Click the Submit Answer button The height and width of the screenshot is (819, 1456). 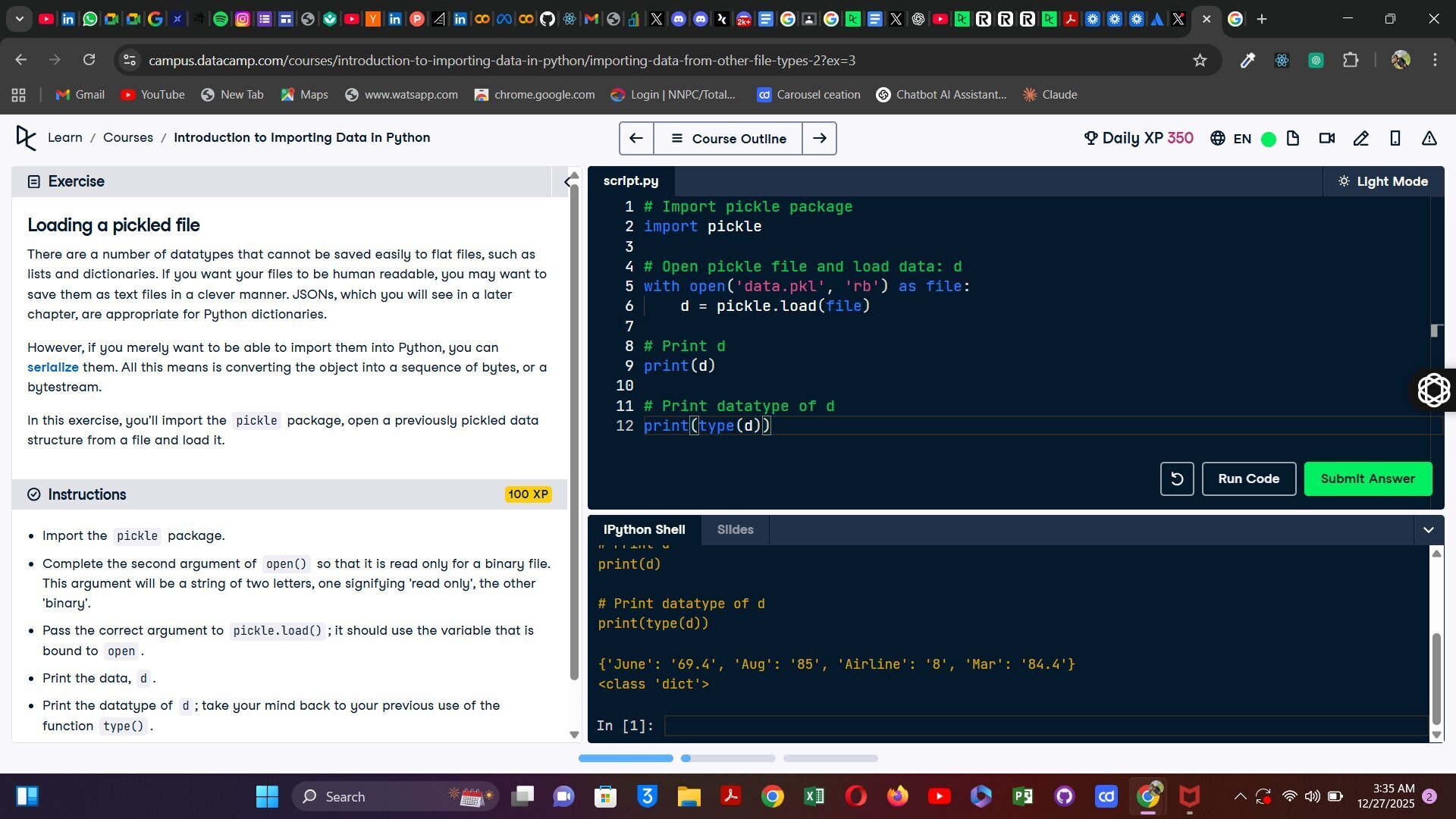click(1367, 479)
